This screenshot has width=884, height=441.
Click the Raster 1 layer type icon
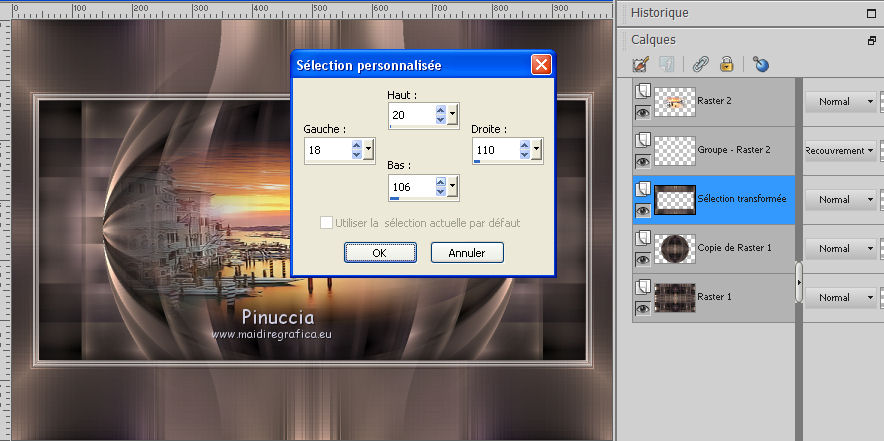(x=643, y=287)
